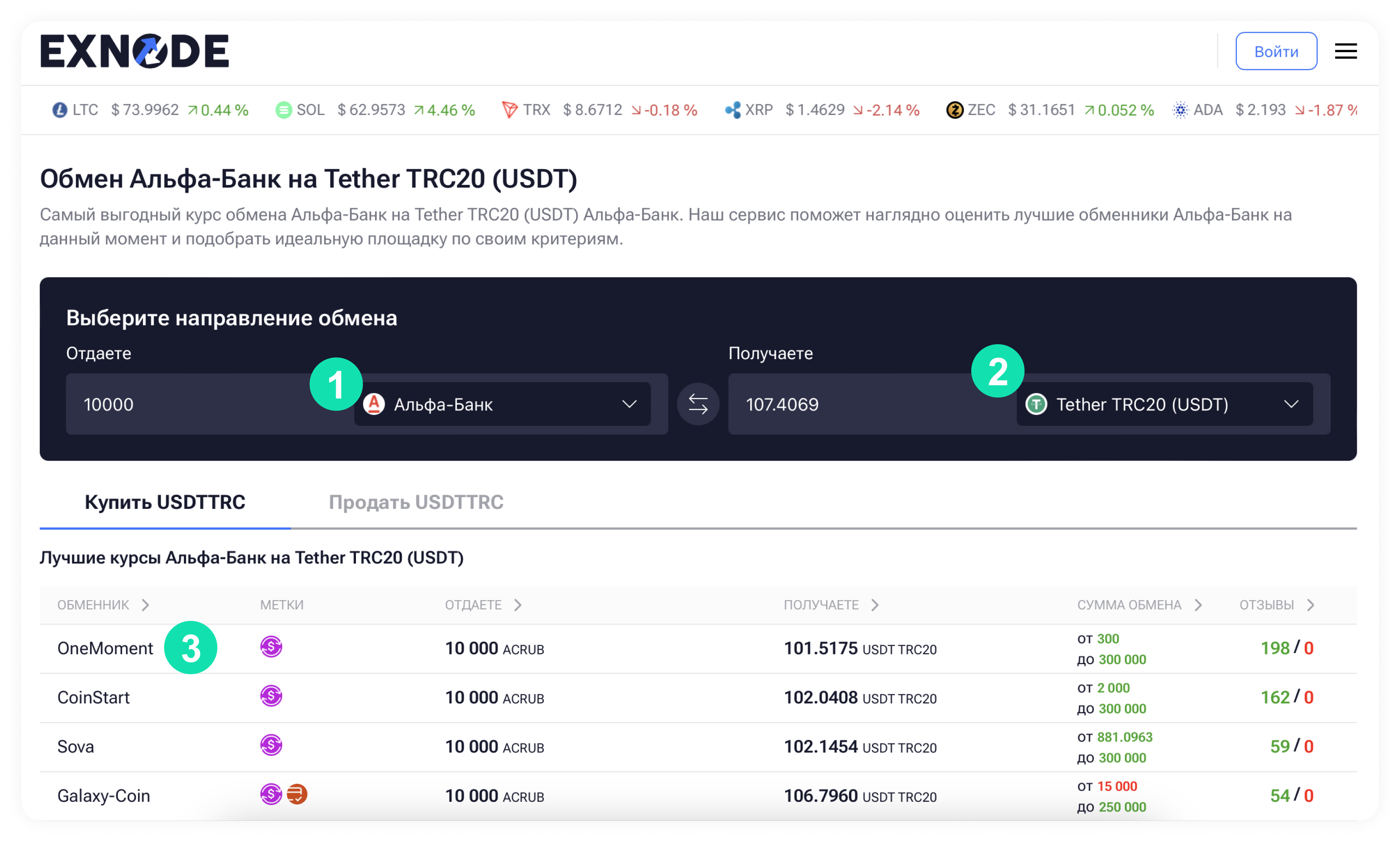Click Galaxy-Coin reviews count 54 / 0
The width and height of the screenshot is (1400, 842).
1291,796
